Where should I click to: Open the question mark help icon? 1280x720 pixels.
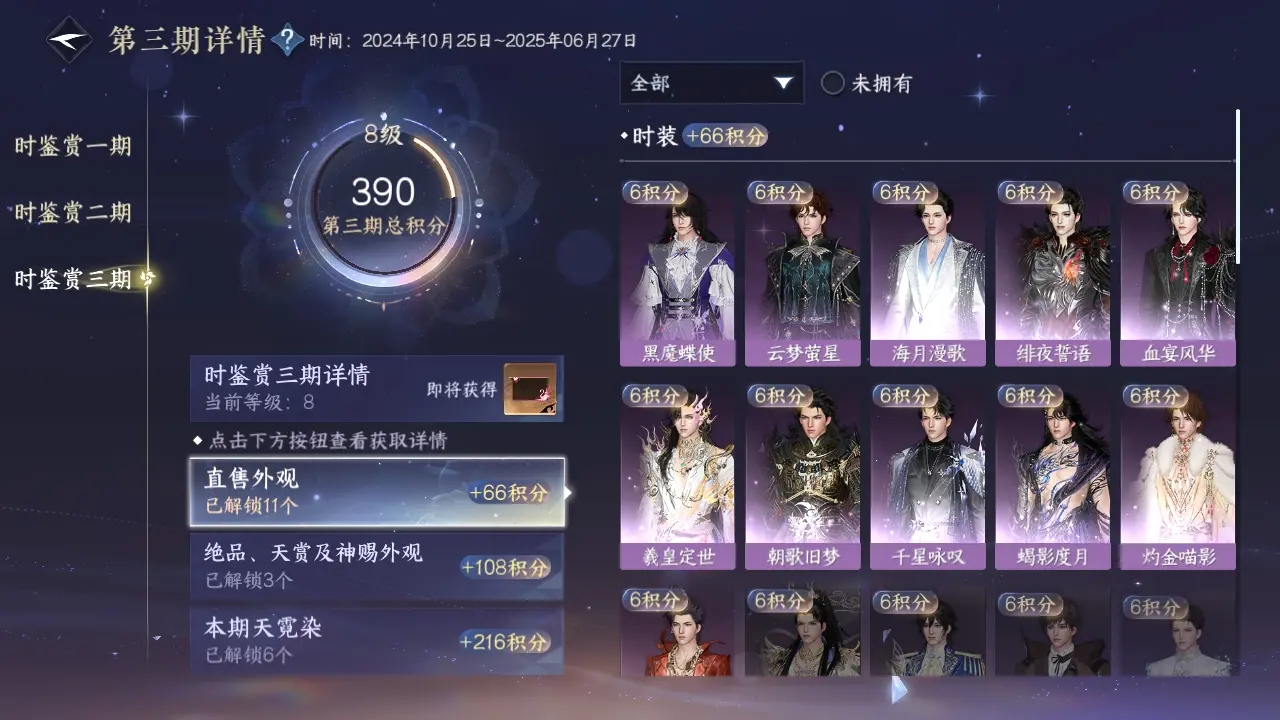[x=288, y=40]
